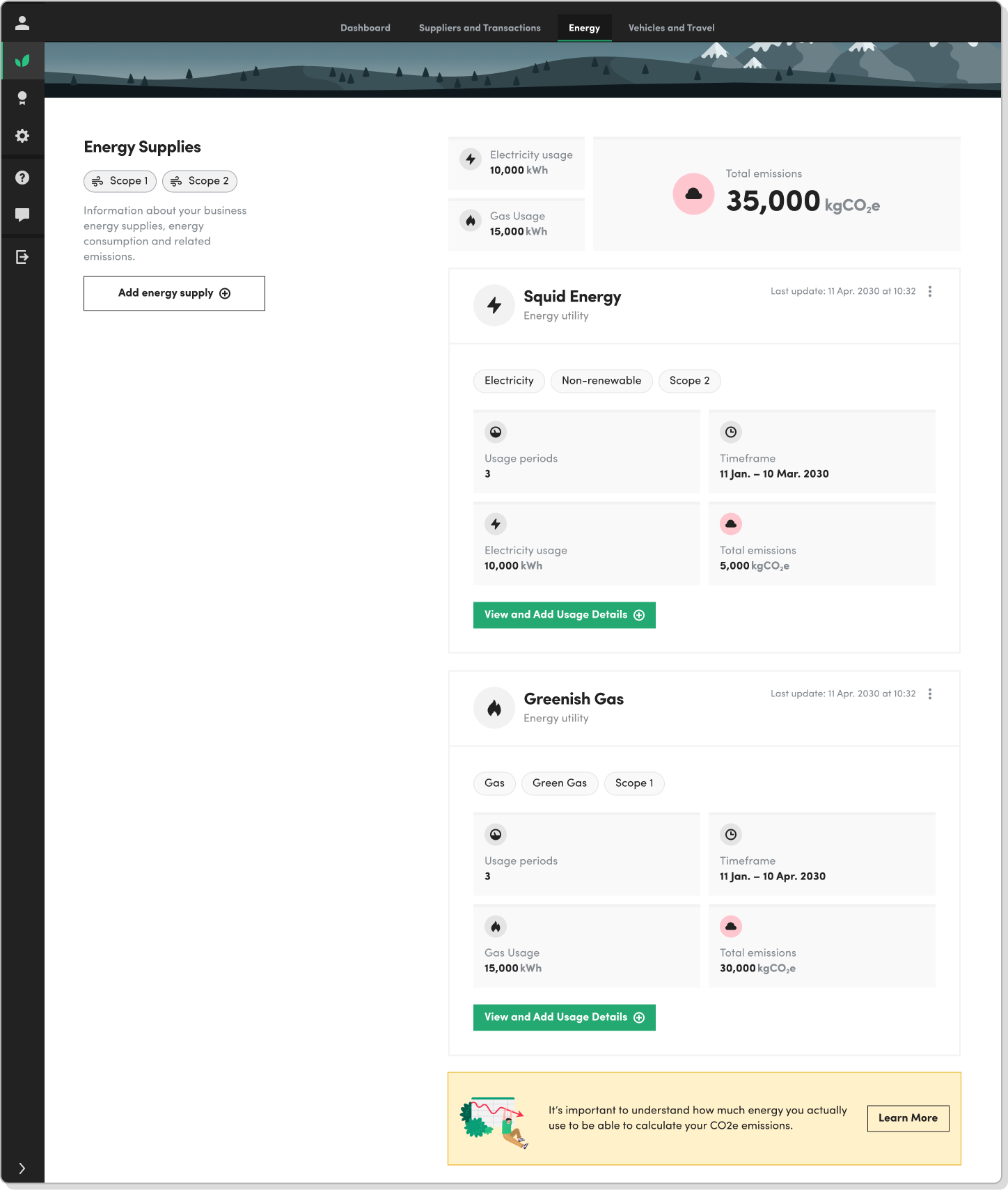The image size is (1008, 1190).
Task: Click the logout icon in sidebar
Action: pos(22,257)
